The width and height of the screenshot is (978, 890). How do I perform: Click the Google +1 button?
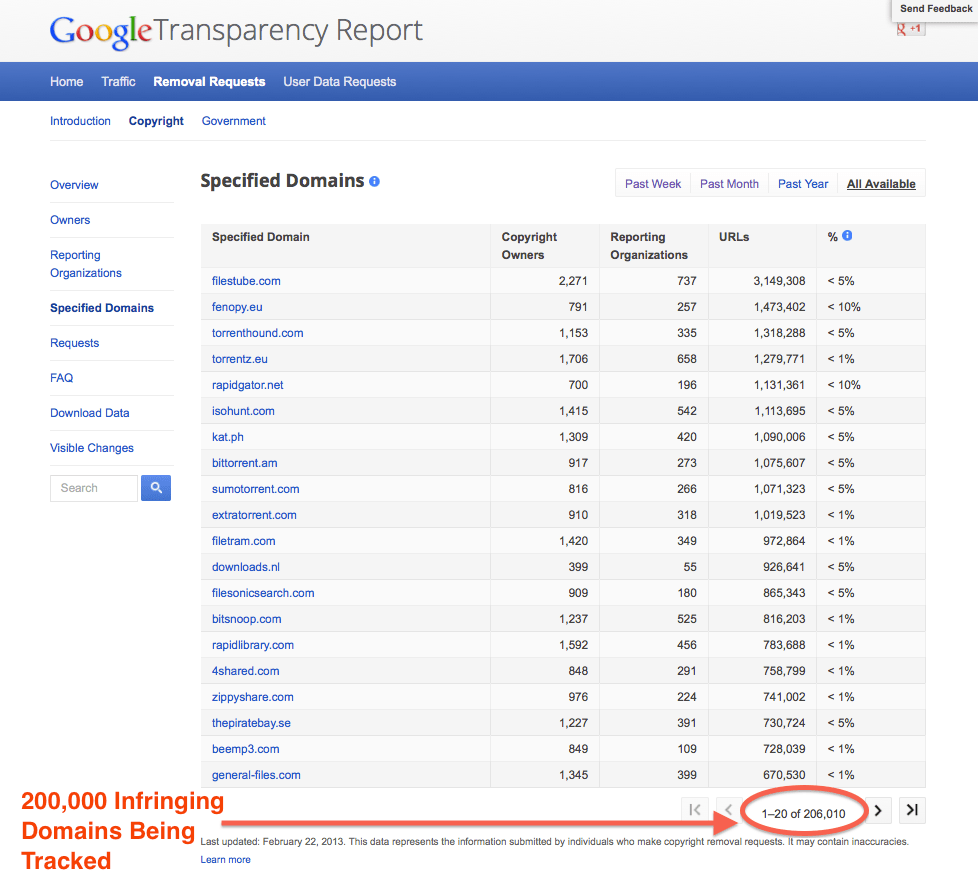(x=911, y=29)
